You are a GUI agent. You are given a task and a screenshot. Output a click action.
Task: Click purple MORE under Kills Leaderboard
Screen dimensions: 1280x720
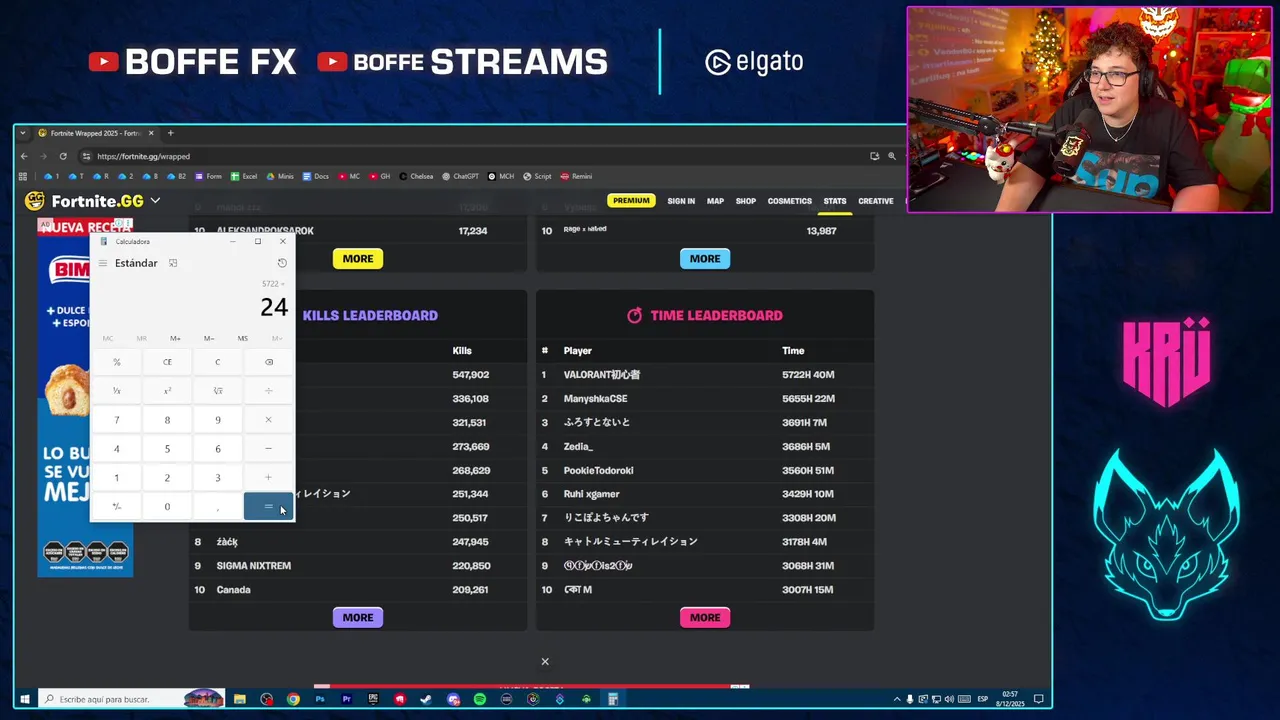(x=358, y=617)
